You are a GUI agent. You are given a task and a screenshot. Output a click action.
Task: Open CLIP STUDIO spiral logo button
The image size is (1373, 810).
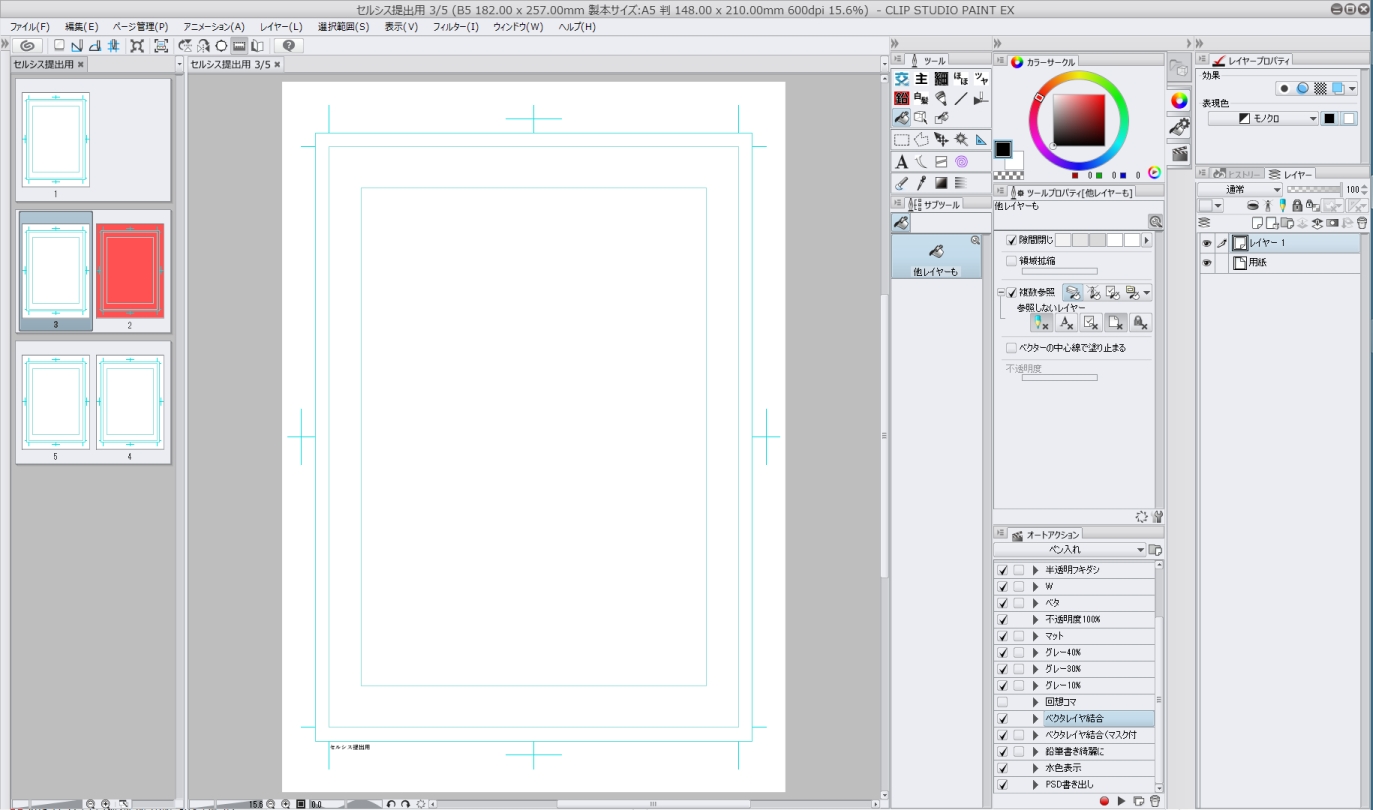coord(29,46)
